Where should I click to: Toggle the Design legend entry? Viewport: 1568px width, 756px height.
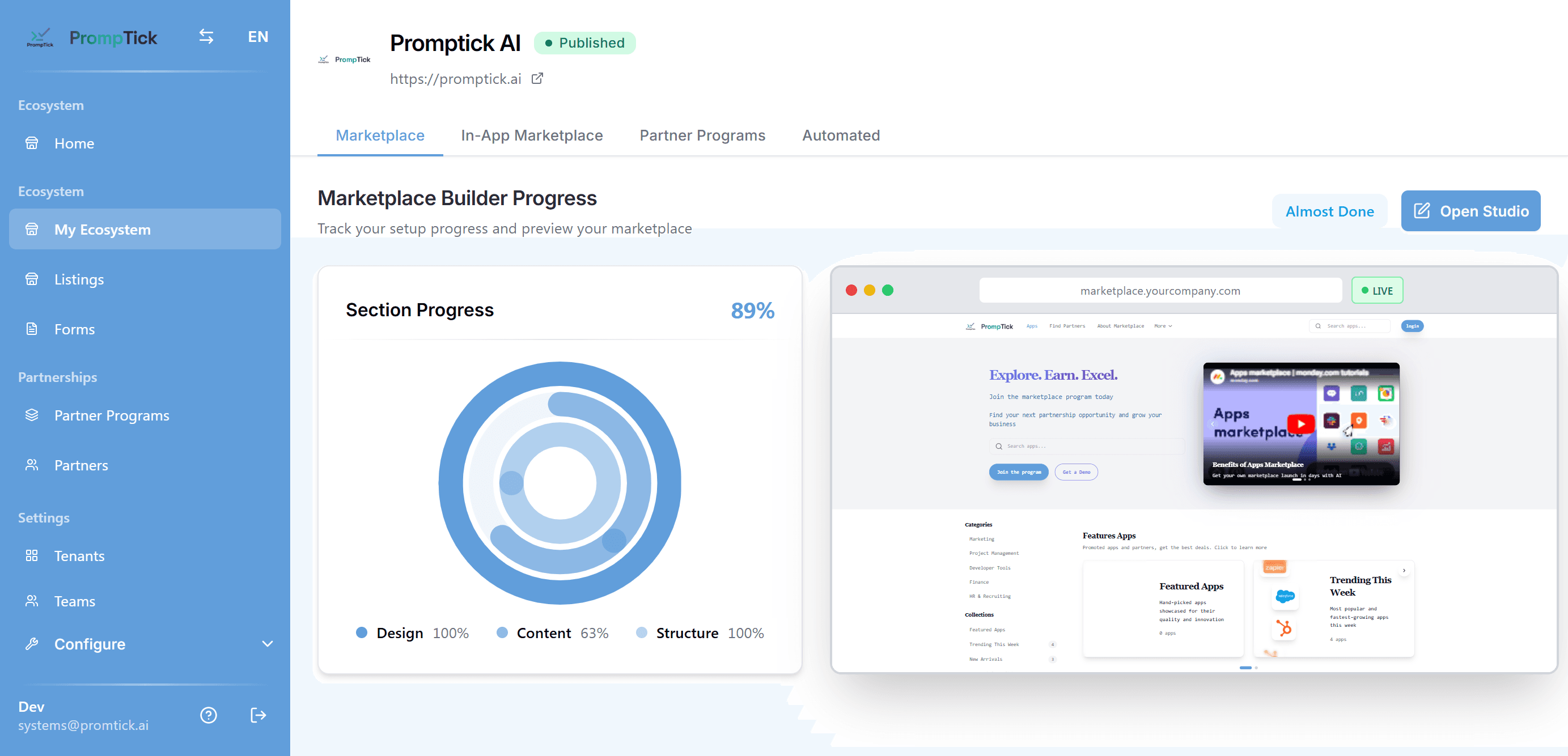coord(399,633)
